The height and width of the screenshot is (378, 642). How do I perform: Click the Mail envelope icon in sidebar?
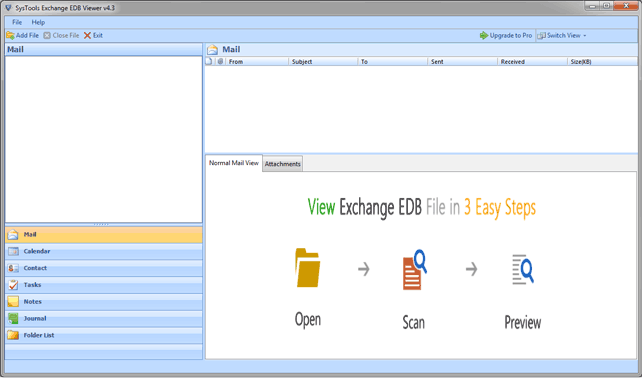pyautogui.click(x=13, y=235)
